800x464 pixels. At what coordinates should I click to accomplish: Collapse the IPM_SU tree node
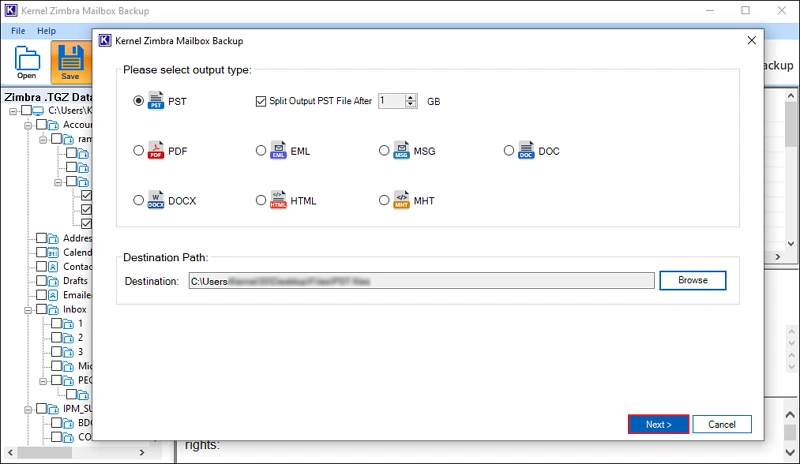point(28,409)
